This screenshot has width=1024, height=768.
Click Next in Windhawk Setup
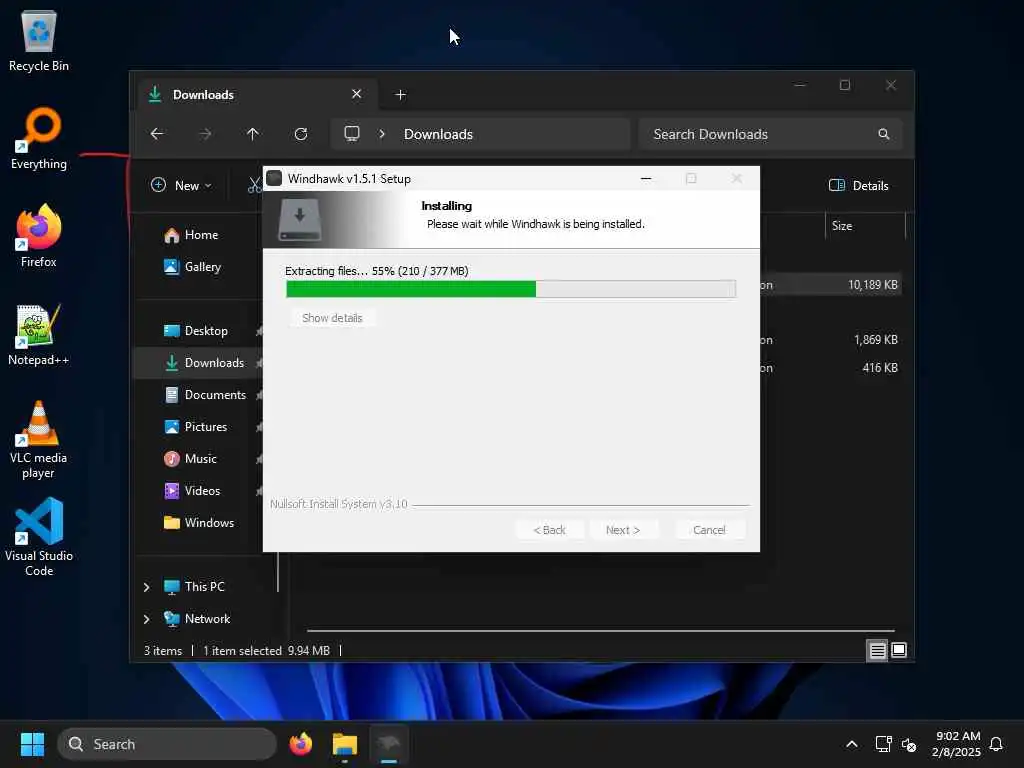point(623,530)
